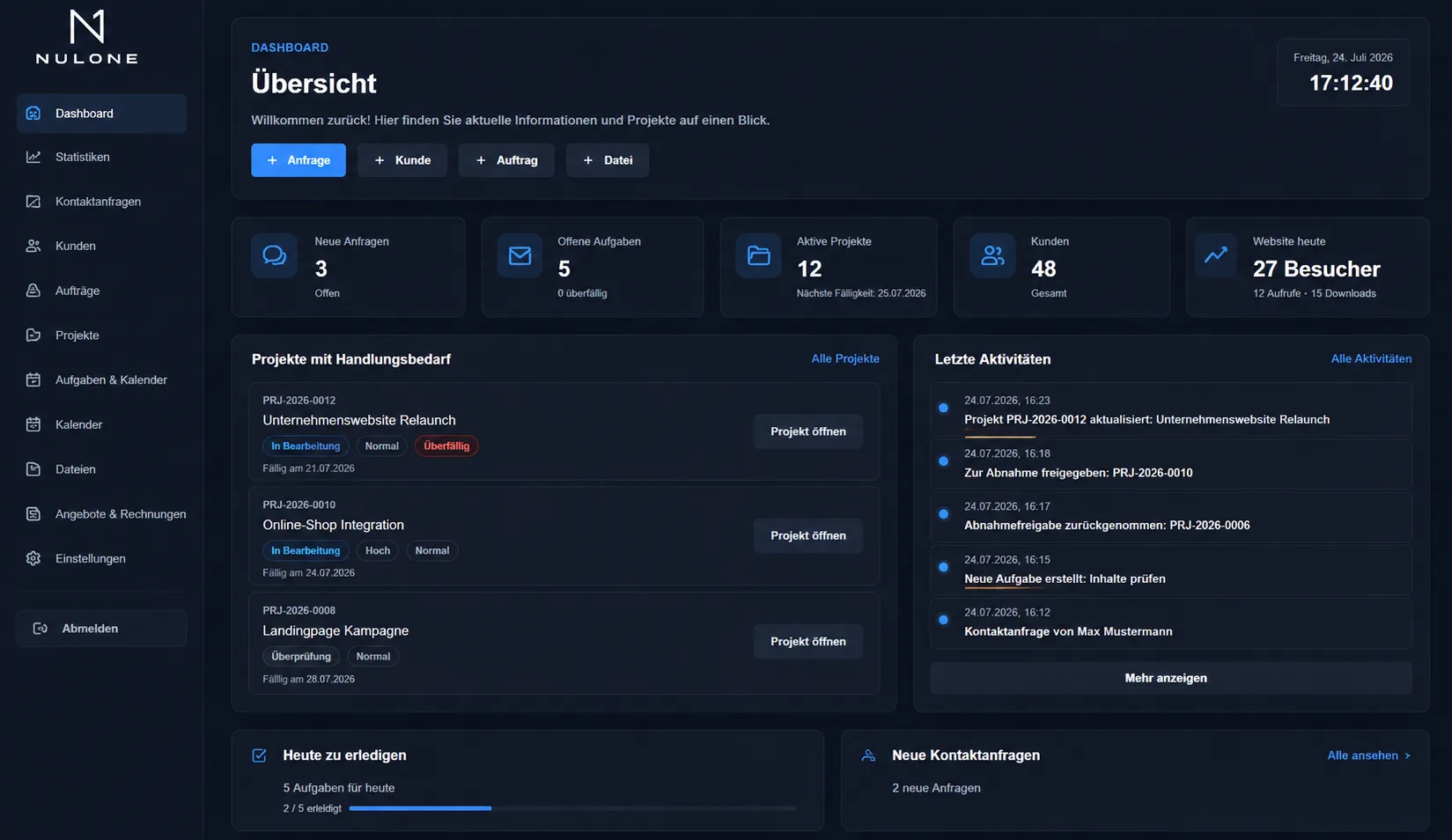This screenshot has width=1452, height=840.
Task: Click the Statistiken chart icon
Action: (x=33, y=157)
